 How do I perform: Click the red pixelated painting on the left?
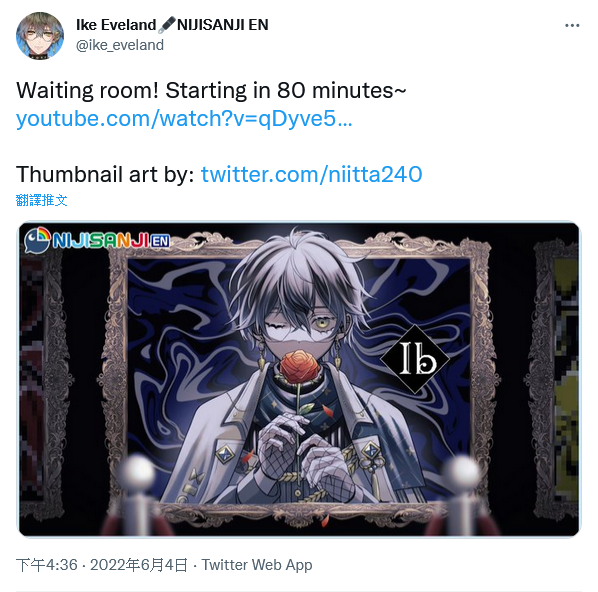[x=32, y=378]
